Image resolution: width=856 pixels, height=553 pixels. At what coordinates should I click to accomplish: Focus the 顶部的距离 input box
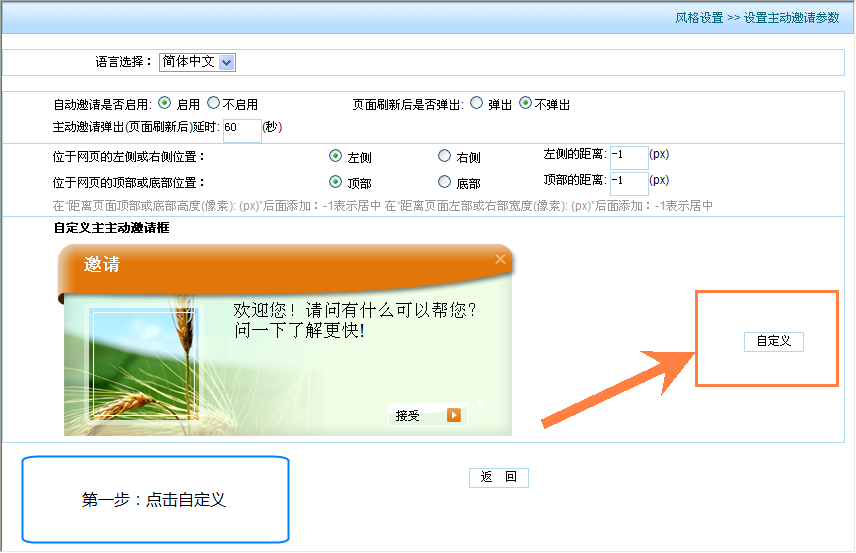coord(628,182)
